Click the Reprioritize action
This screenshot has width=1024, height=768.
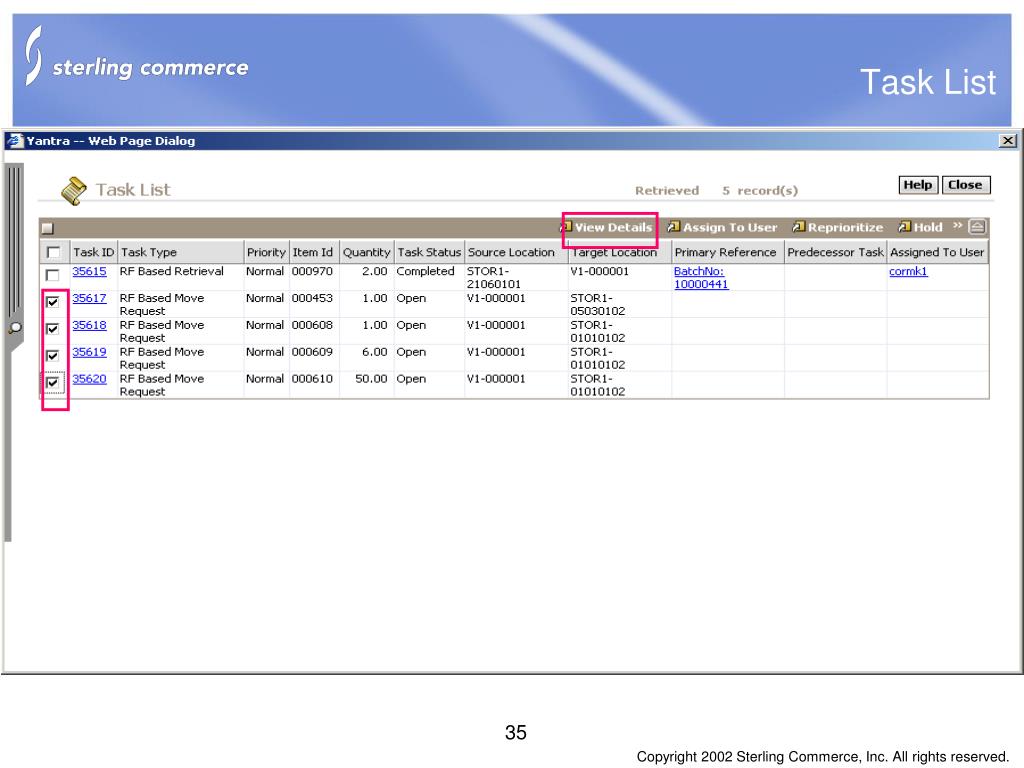(x=837, y=227)
